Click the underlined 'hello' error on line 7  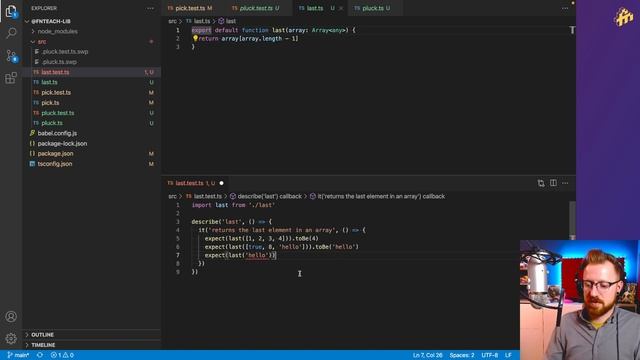[x=256, y=255]
